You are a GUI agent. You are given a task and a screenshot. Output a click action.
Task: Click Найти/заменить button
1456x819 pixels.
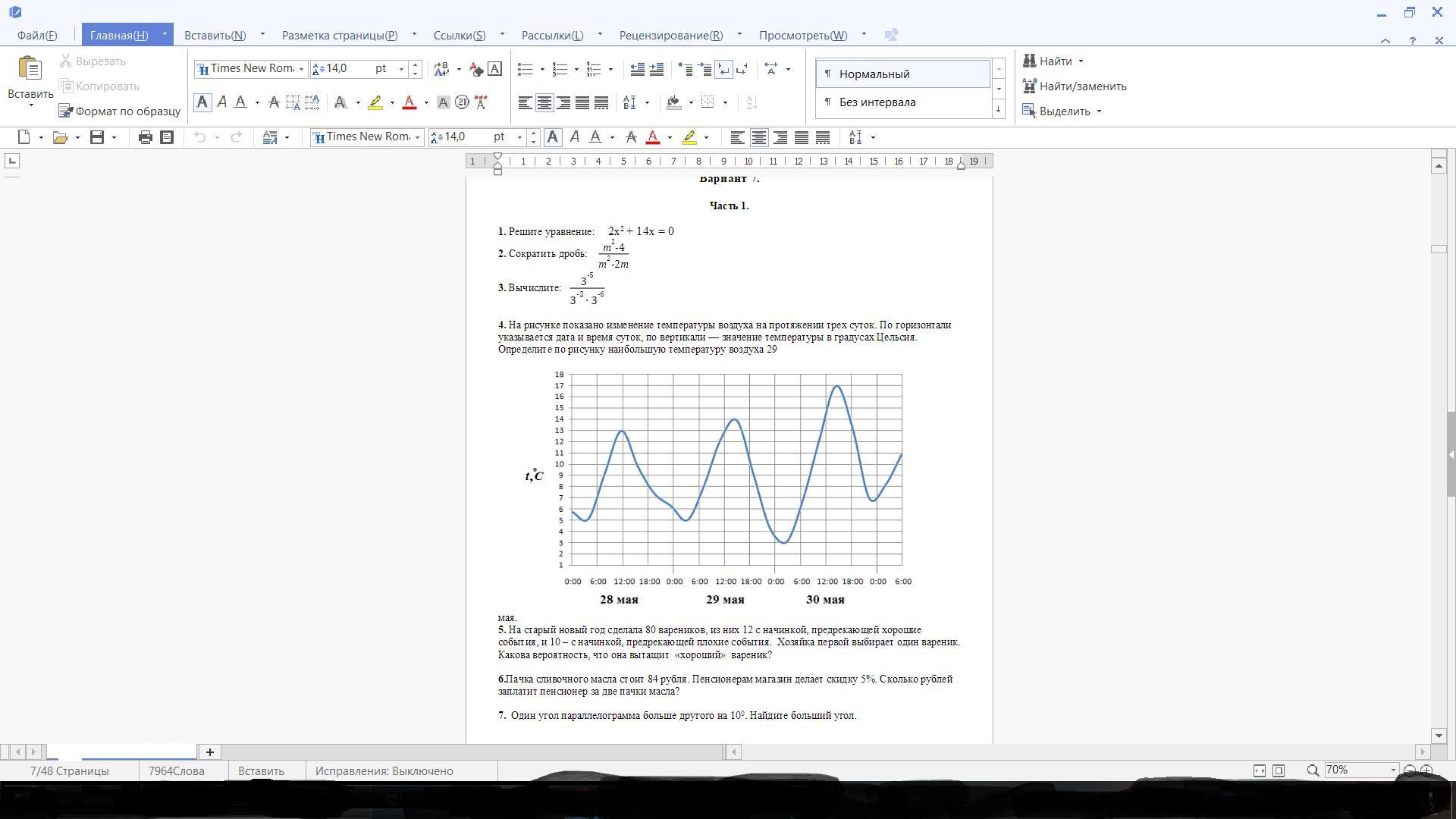click(x=1074, y=86)
